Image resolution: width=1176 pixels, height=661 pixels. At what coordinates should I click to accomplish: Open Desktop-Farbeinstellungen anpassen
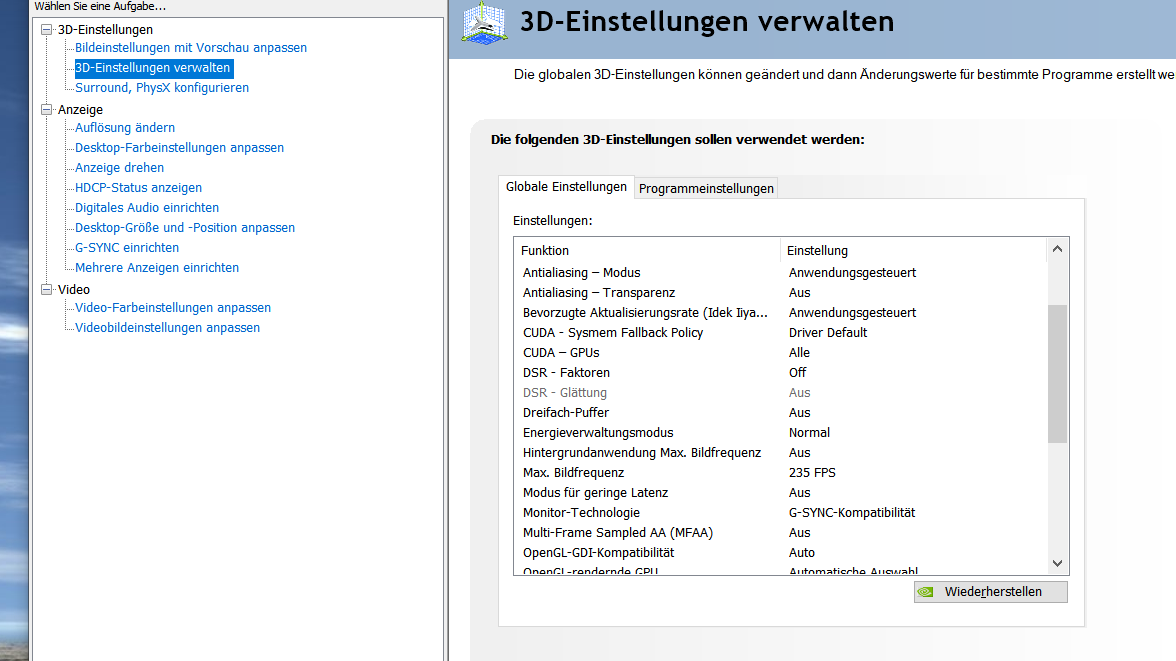(179, 148)
